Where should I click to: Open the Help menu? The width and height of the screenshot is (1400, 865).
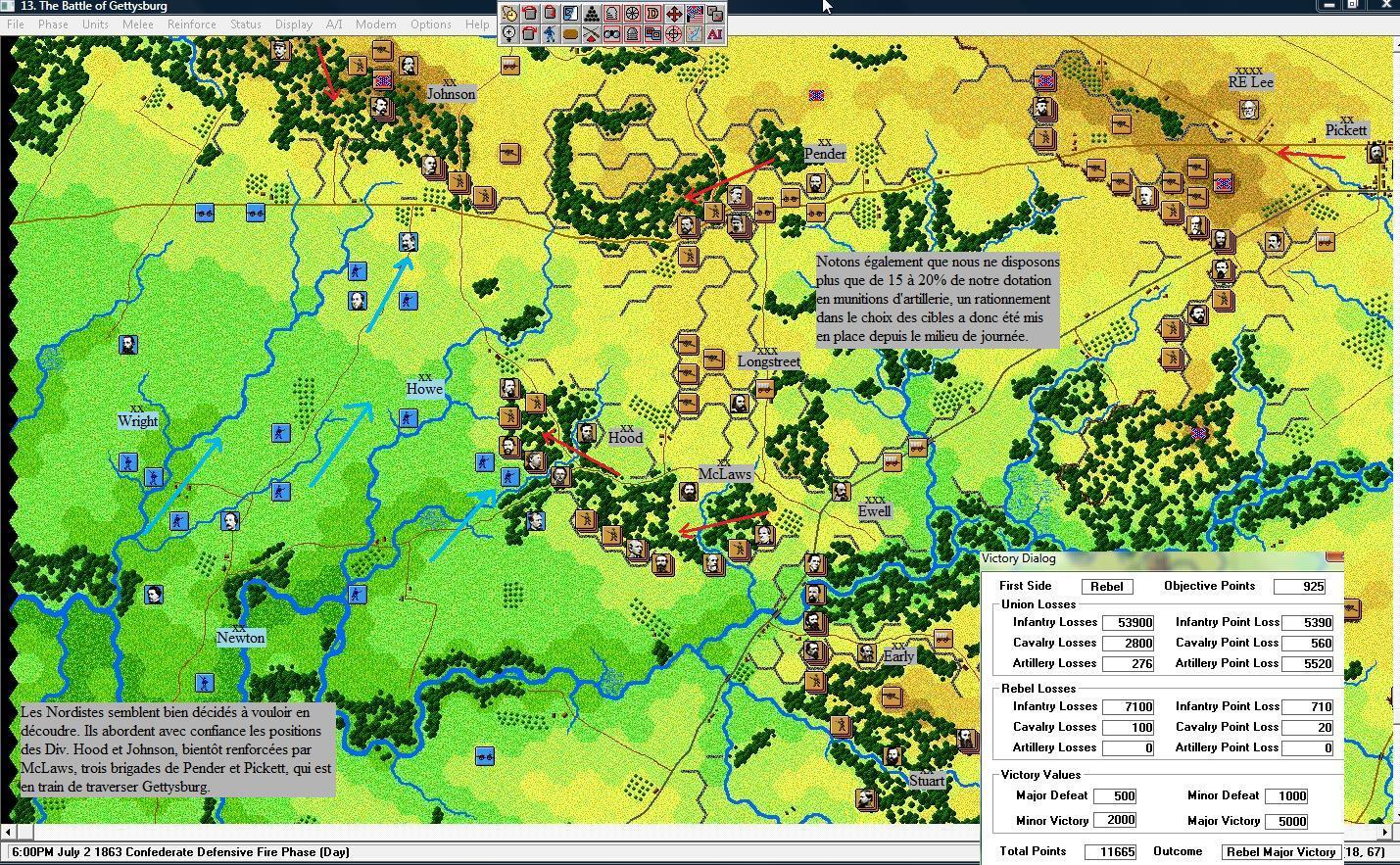click(477, 24)
